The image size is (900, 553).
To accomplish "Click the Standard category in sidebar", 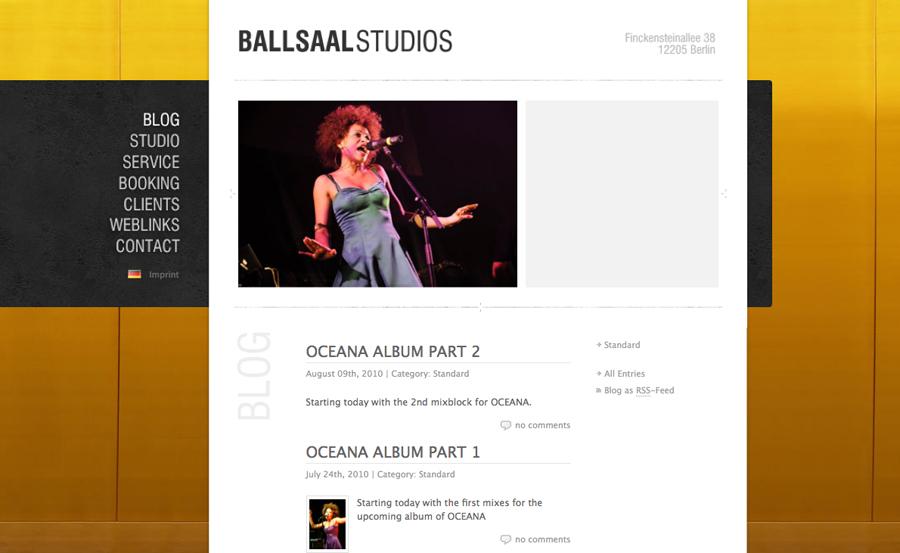I will point(621,345).
